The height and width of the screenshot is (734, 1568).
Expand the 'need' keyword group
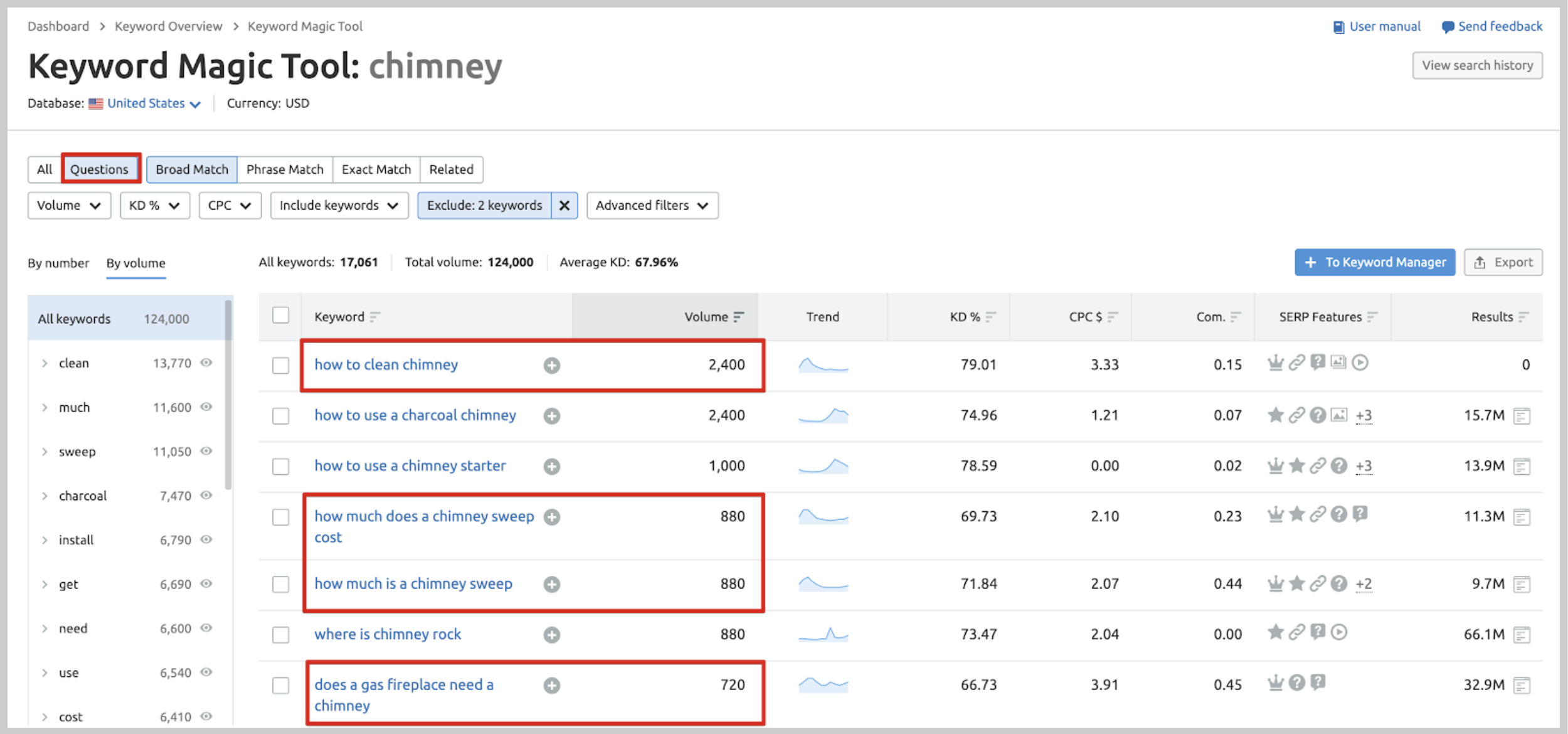tap(45, 629)
